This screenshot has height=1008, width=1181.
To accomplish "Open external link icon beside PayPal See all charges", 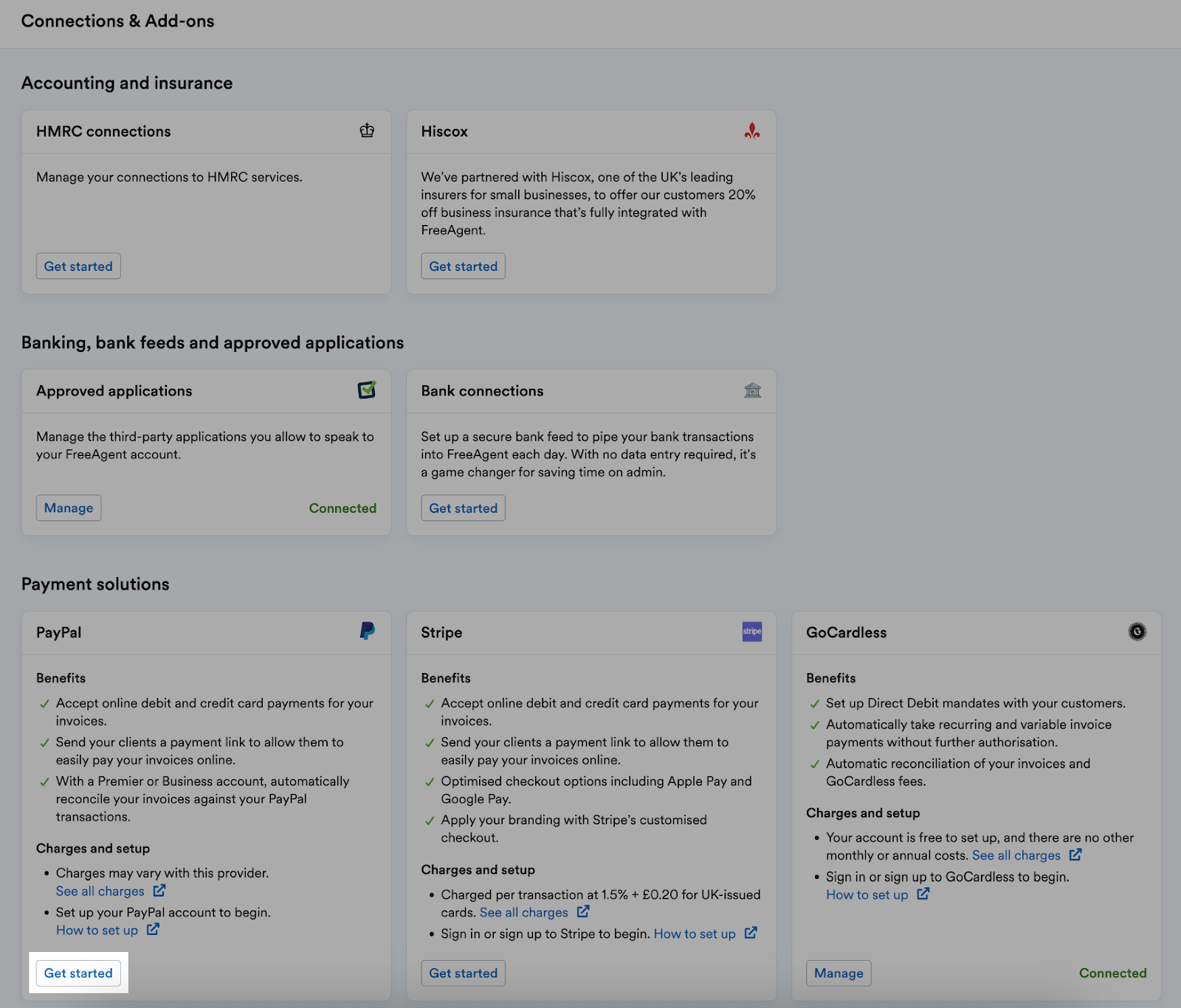I will tap(159, 891).
